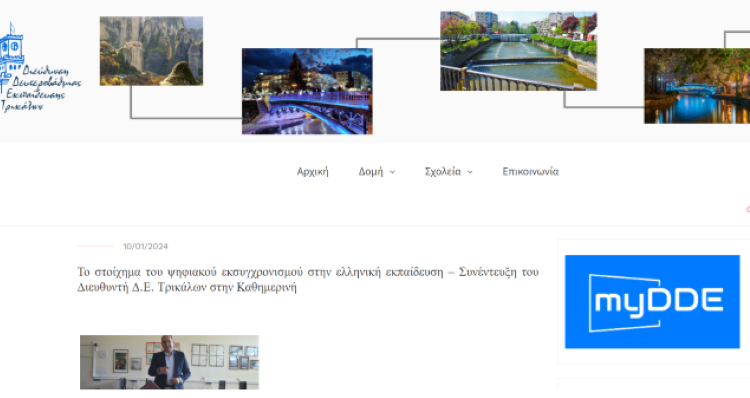Click the article photo of man in suit
Image resolution: width=750 pixels, height=398 pixels.
tap(169, 362)
